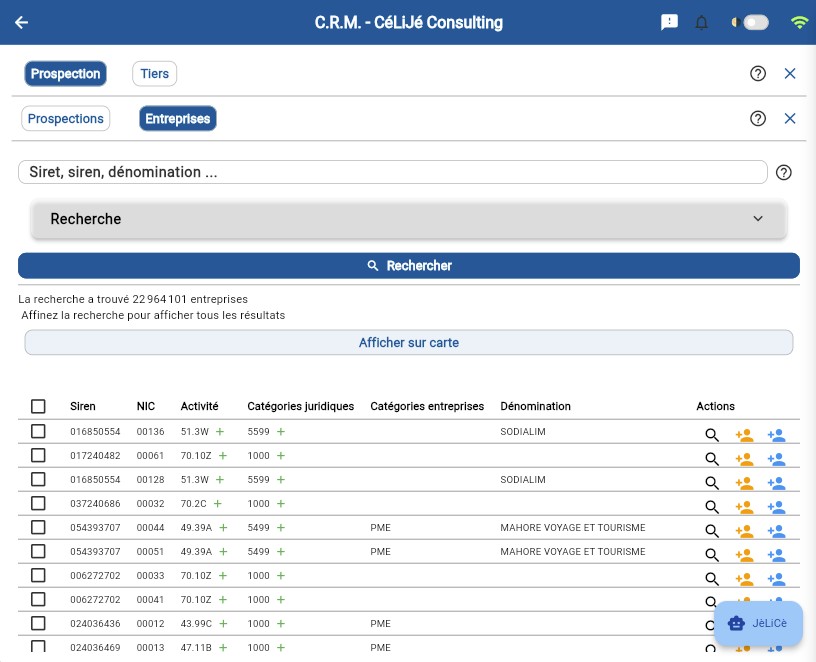Tick checkbox of first MAHORE VOYAGE row
The height and width of the screenshot is (662, 816).
pyautogui.click(x=38, y=528)
